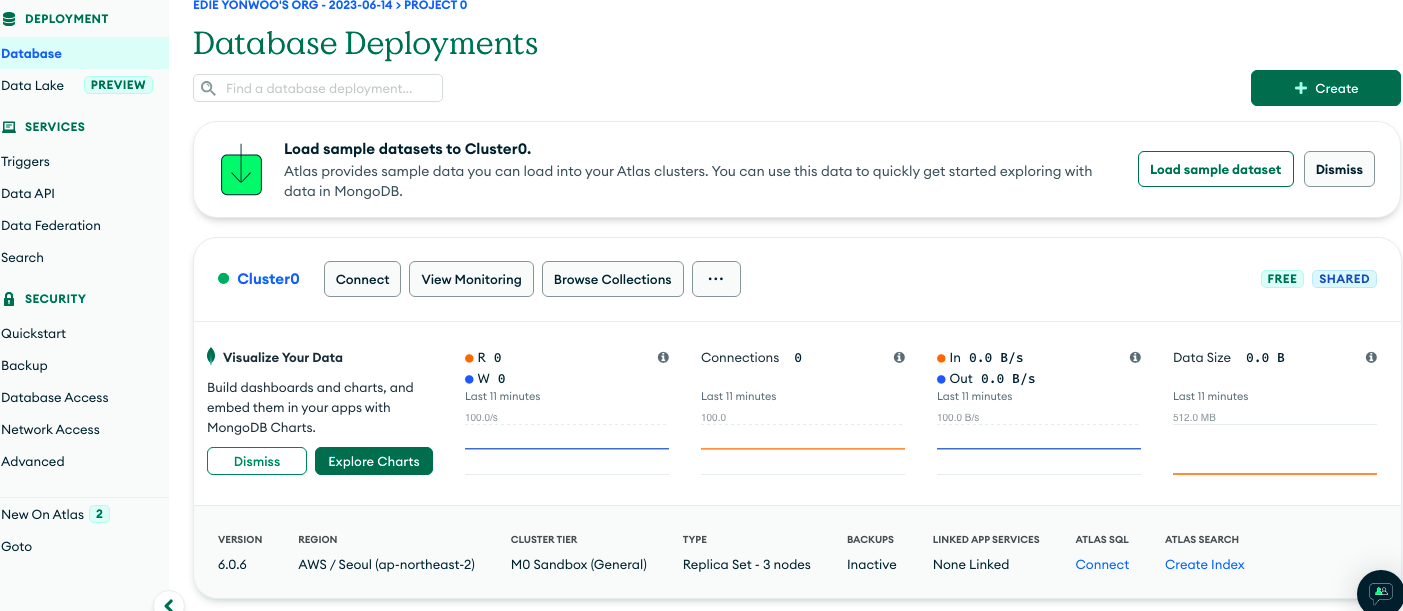Click type text Replica Set - 3 nodes
The image size is (1403, 611).
[x=747, y=564]
